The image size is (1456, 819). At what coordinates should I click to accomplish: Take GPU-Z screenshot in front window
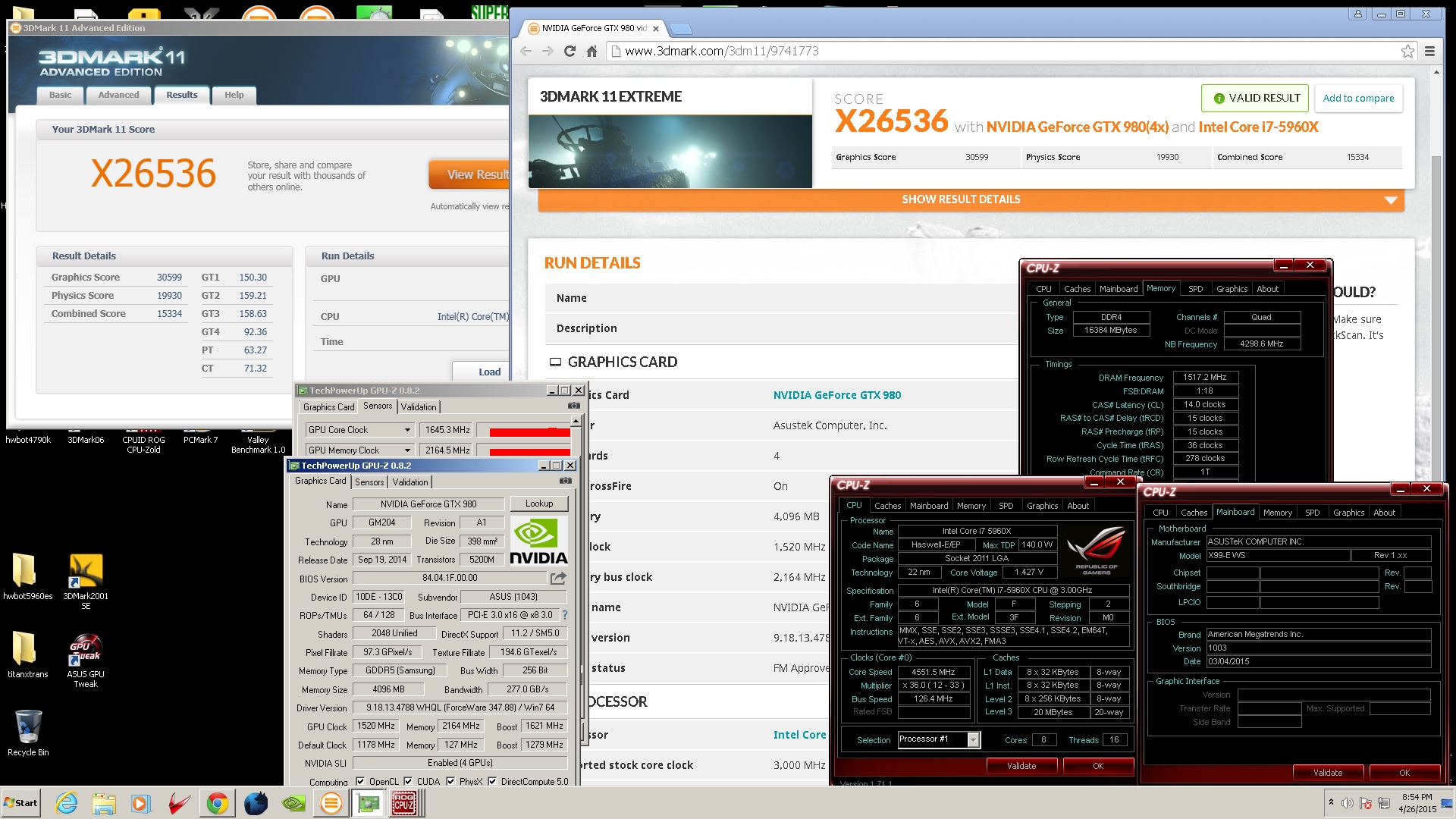565,482
